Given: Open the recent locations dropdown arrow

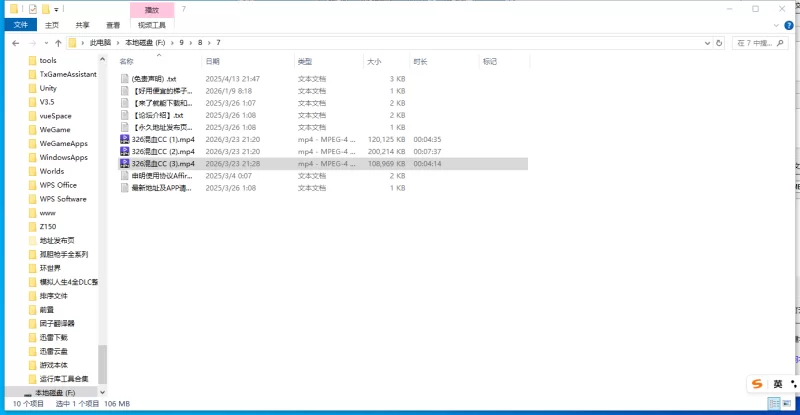Looking at the screenshot, I should pyautogui.click(x=46, y=43).
